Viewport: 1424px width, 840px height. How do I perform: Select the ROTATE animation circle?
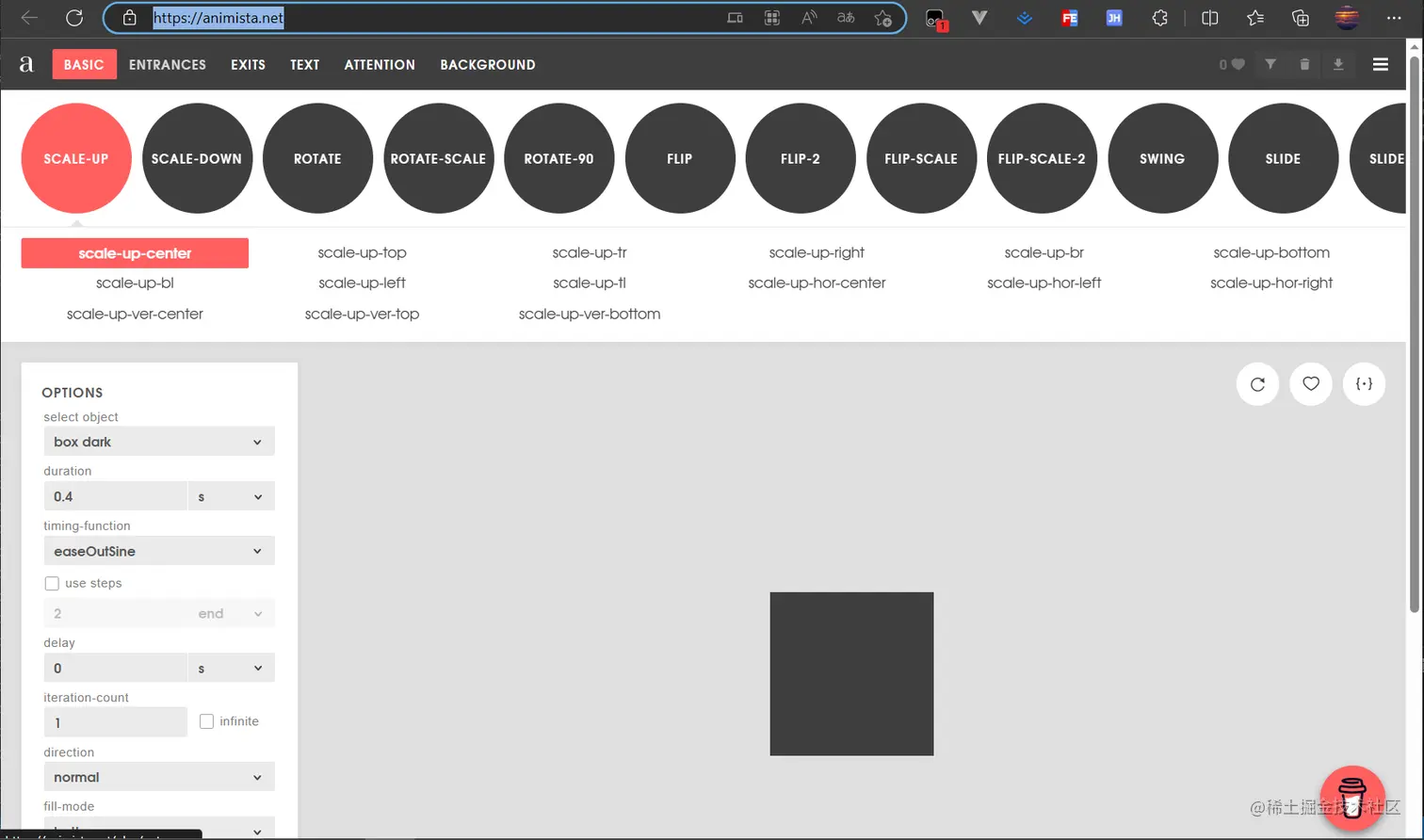[317, 158]
